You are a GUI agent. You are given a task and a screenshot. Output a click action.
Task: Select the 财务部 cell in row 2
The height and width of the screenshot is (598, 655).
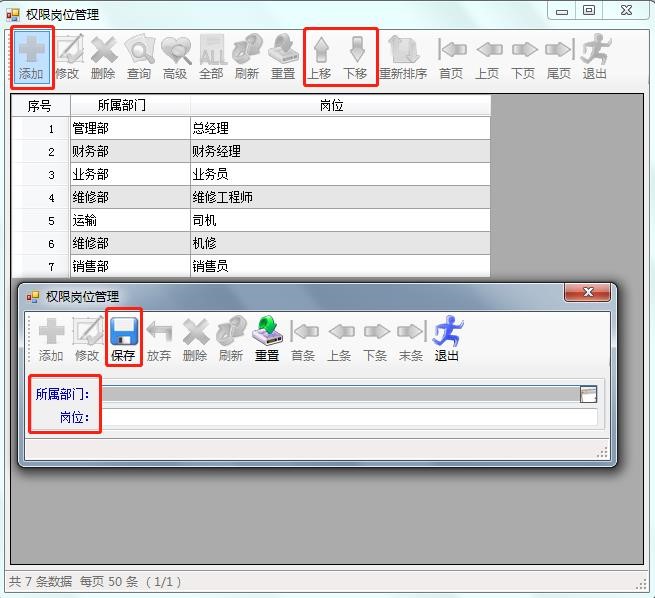click(x=130, y=151)
